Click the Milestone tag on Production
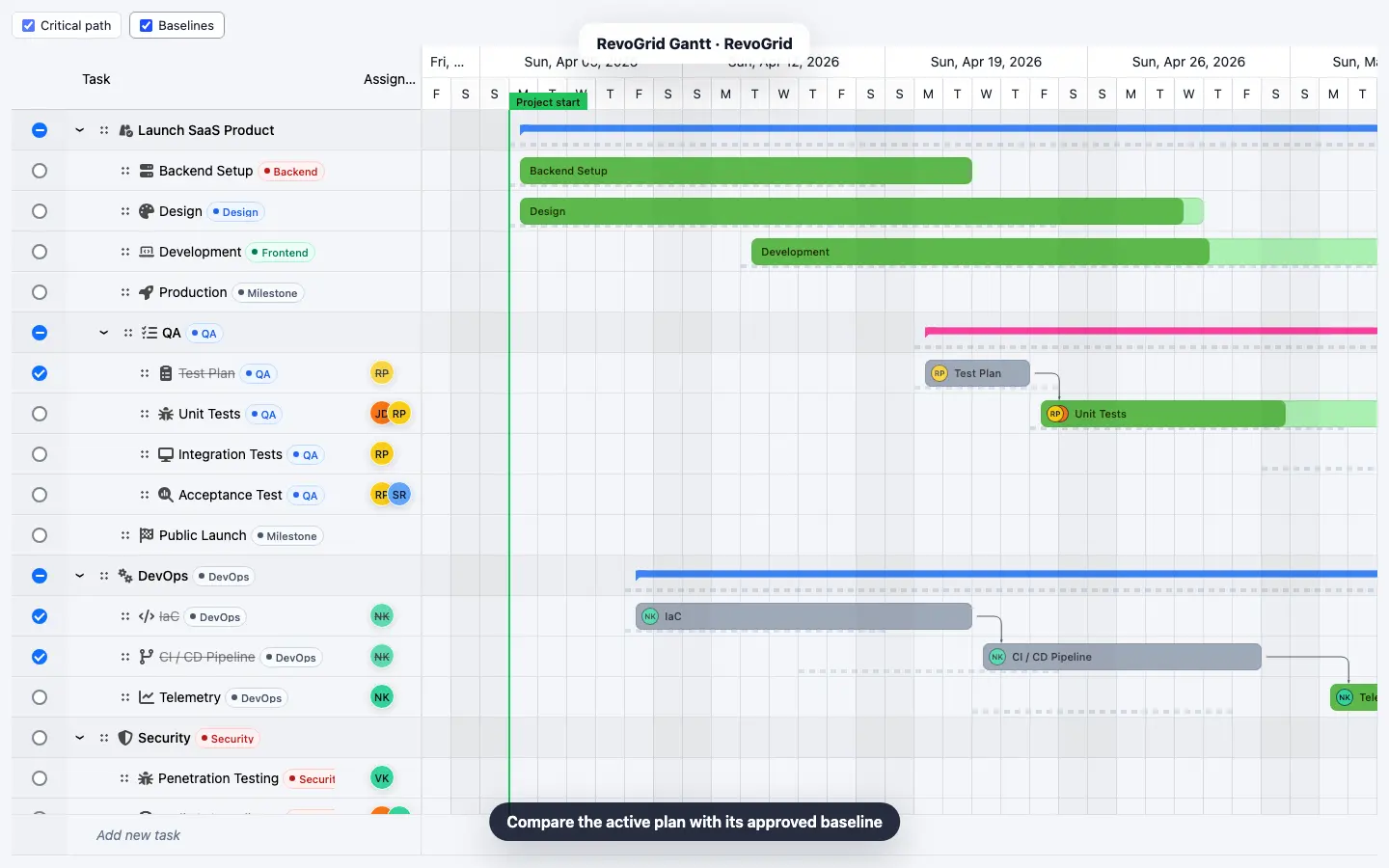This screenshot has width=1389, height=868. [x=268, y=293]
